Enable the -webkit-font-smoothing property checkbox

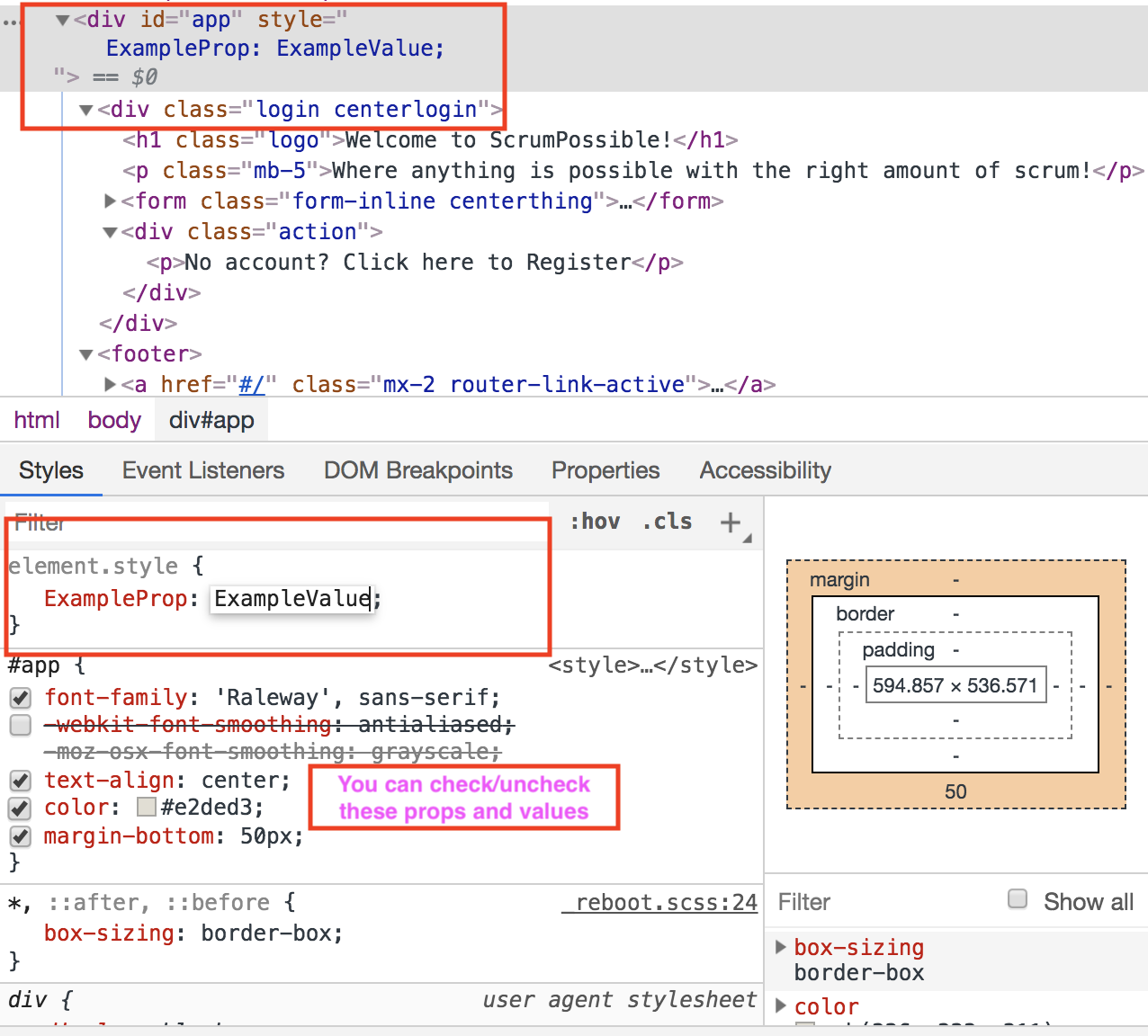tap(20, 725)
